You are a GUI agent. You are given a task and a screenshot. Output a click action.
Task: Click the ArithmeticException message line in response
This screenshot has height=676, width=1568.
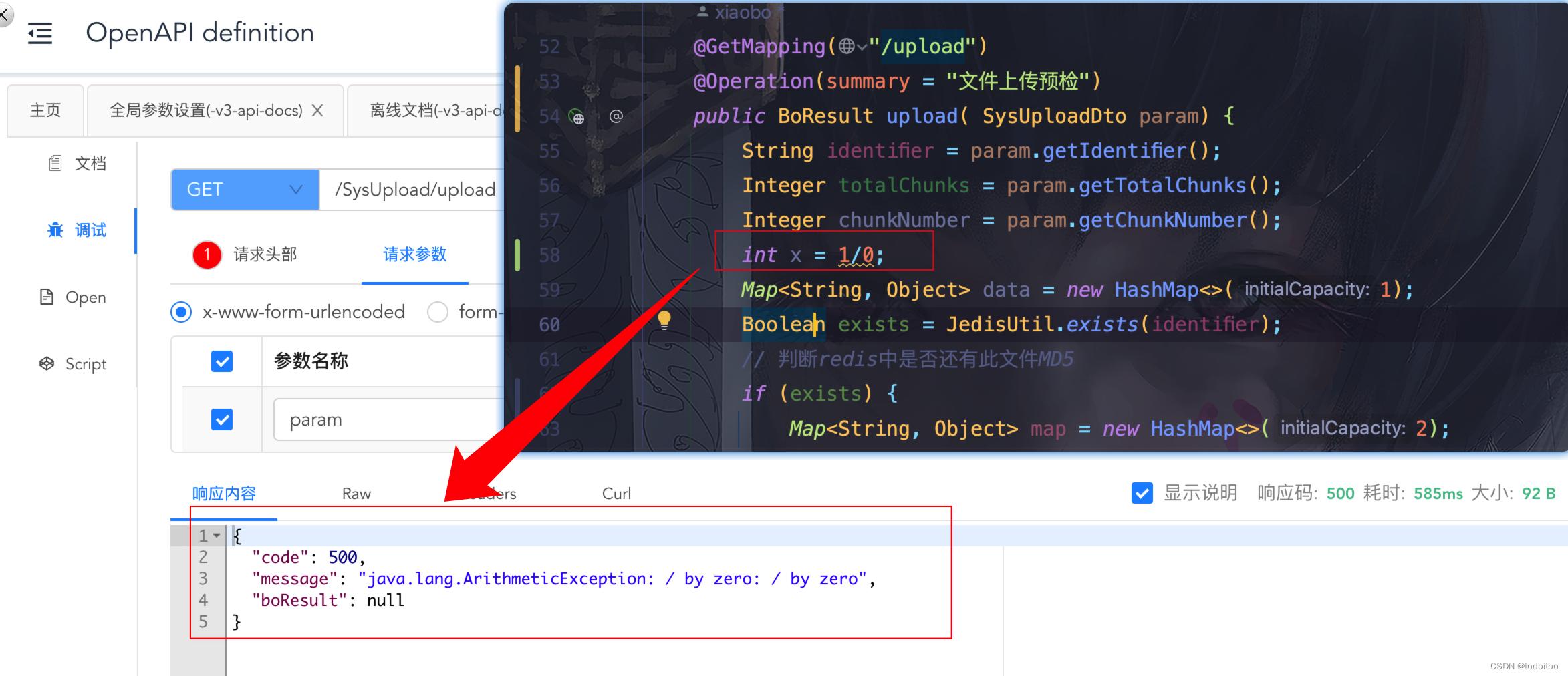[563, 579]
